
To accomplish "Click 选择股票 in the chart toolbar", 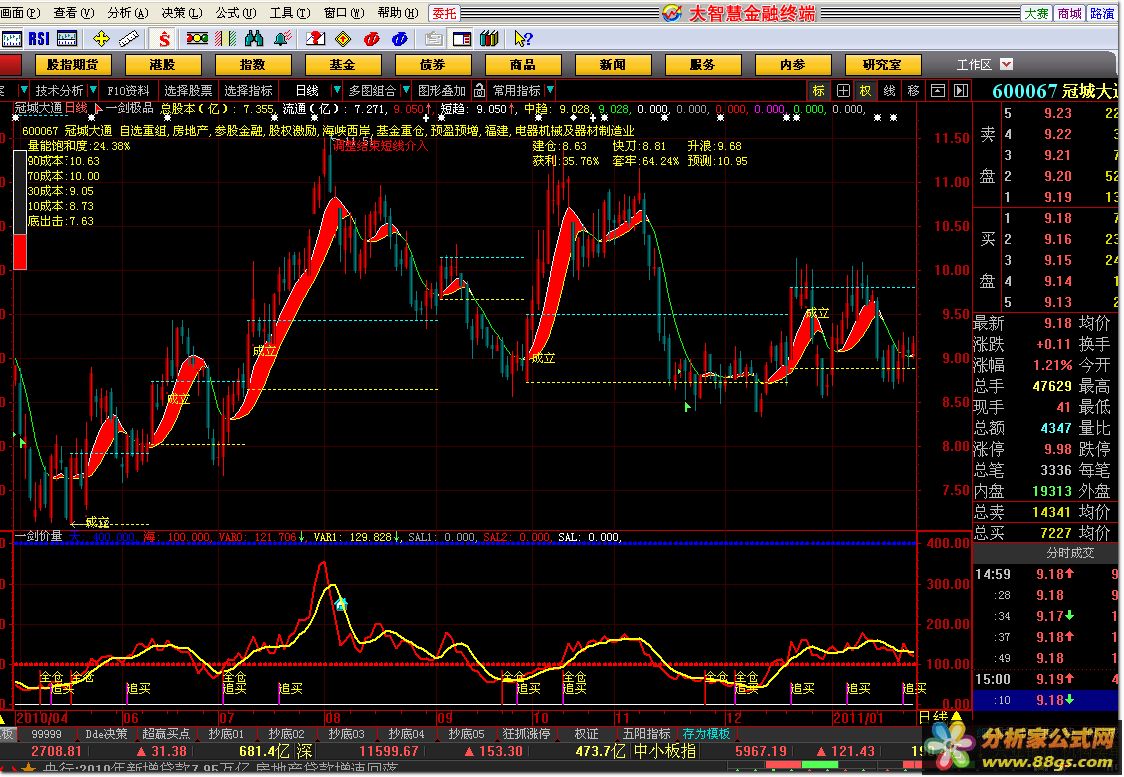I will pos(188,90).
